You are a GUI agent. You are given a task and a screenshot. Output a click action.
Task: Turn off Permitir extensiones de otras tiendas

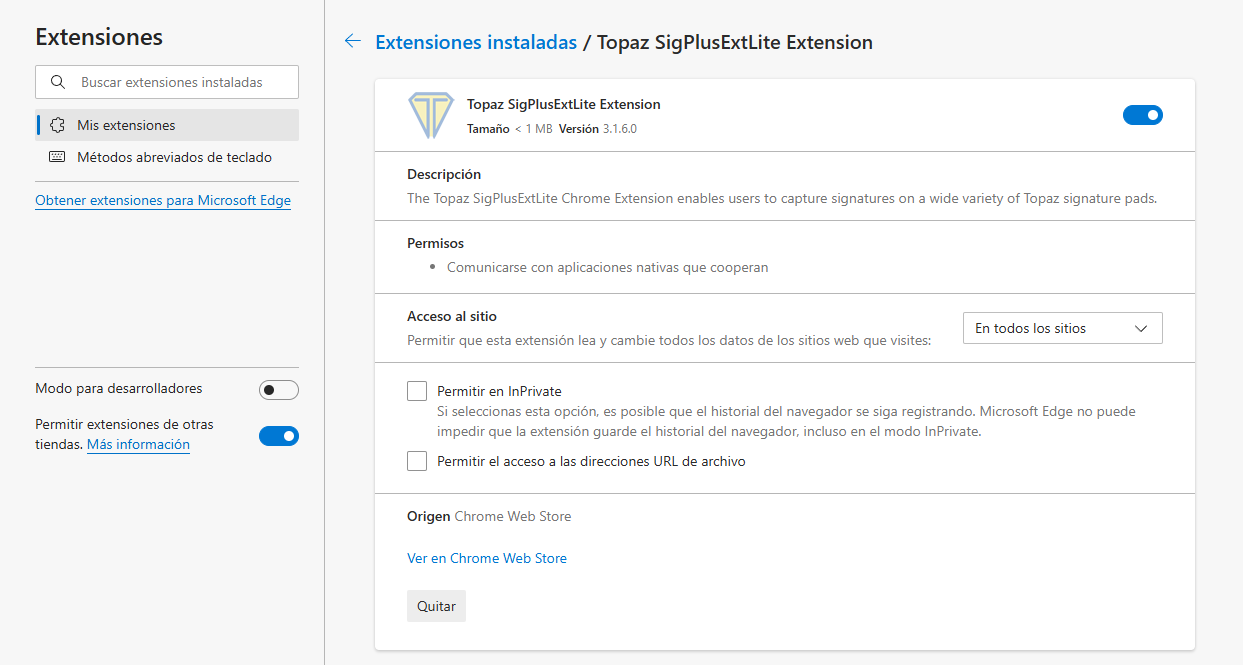click(279, 435)
